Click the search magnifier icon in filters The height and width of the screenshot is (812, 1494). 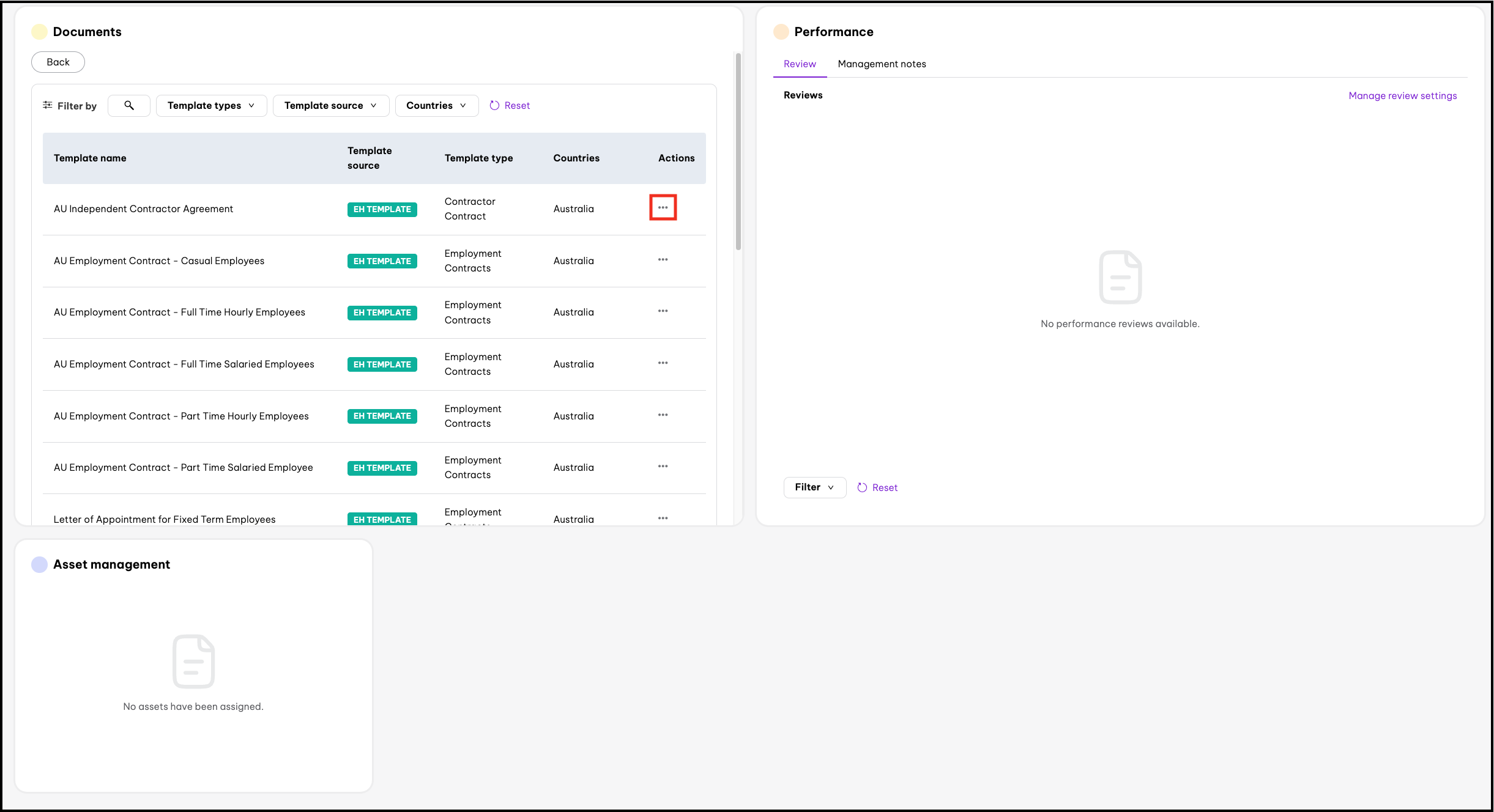[129, 105]
